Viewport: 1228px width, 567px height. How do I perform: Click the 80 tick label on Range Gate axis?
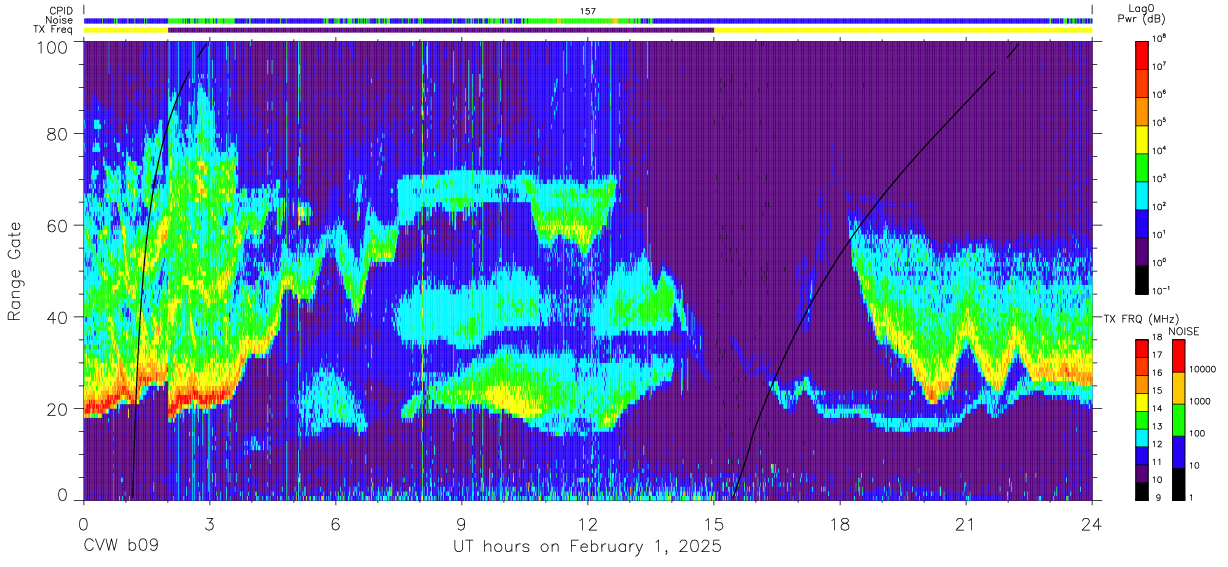click(x=57, y=133)
